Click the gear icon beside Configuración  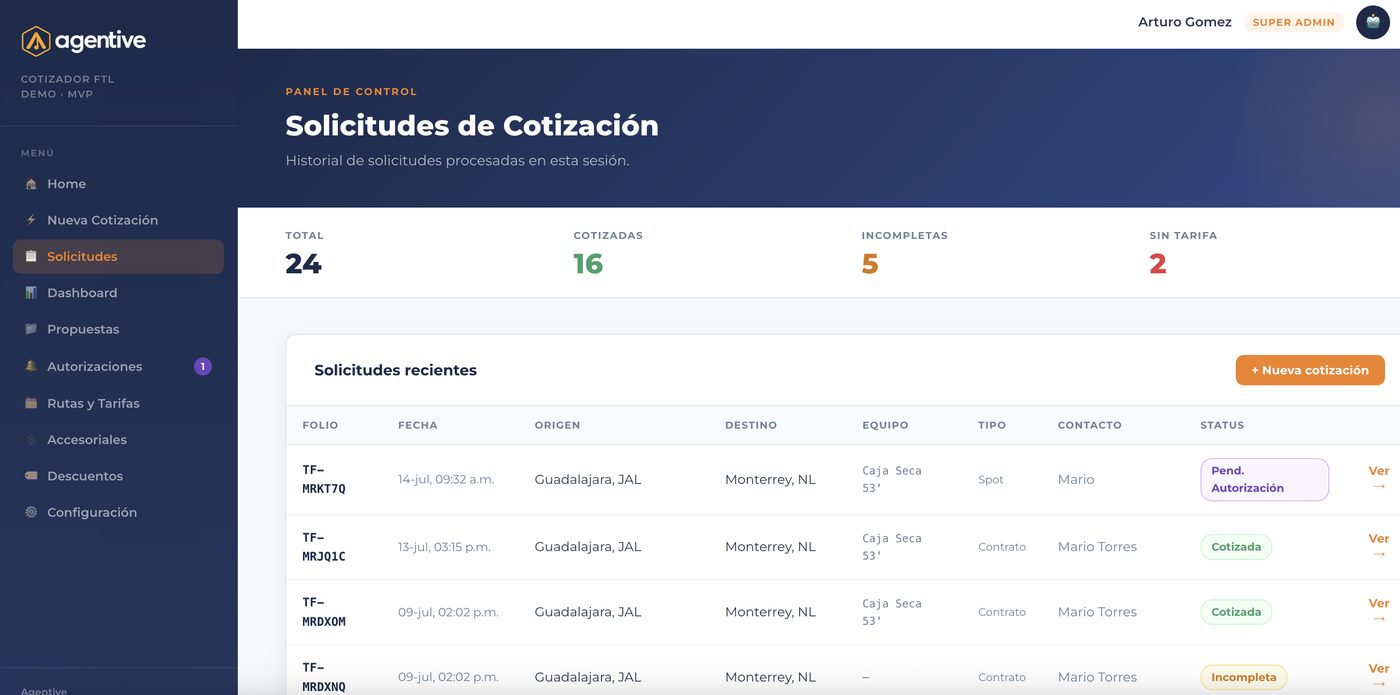click(x=31, y=512)
